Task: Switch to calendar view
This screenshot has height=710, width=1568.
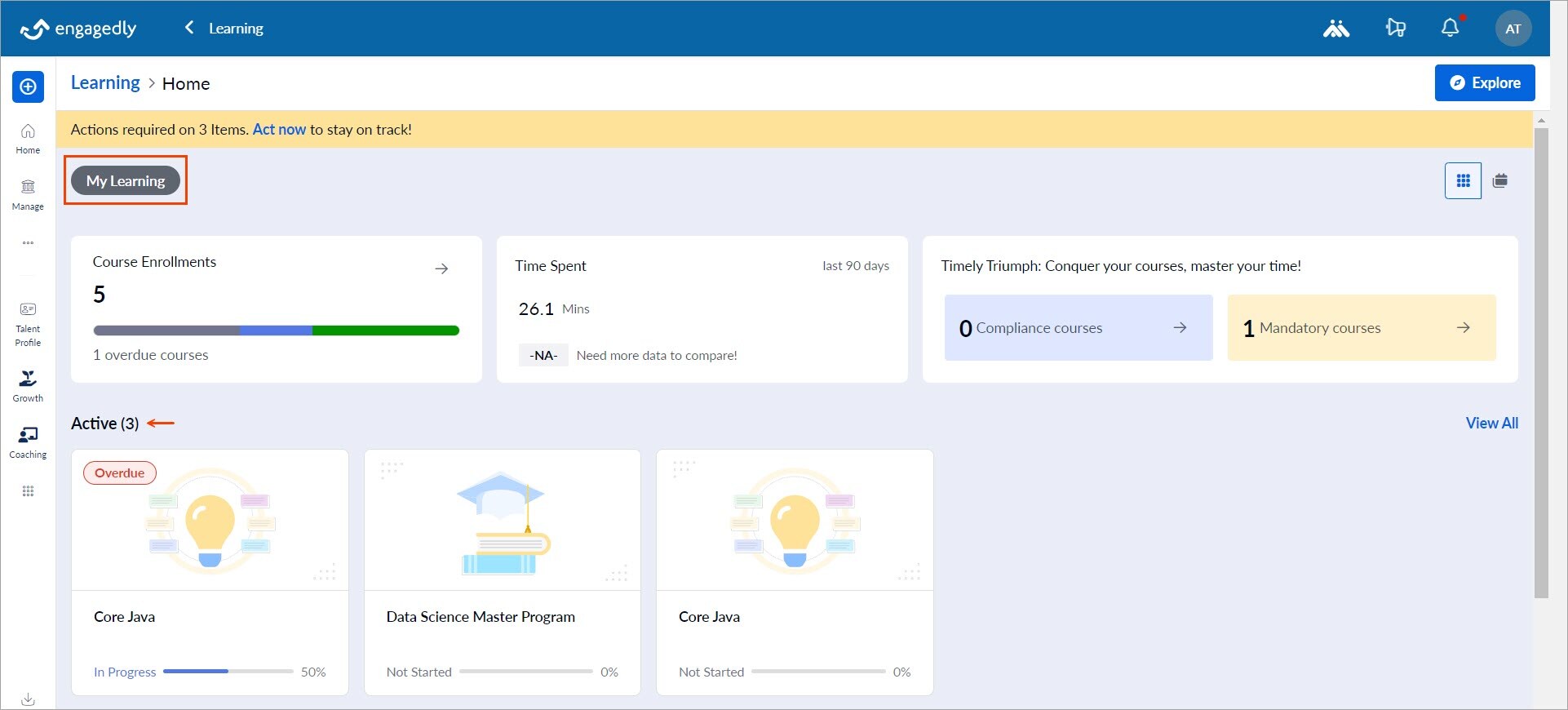Action: (x=1499, y=181)
